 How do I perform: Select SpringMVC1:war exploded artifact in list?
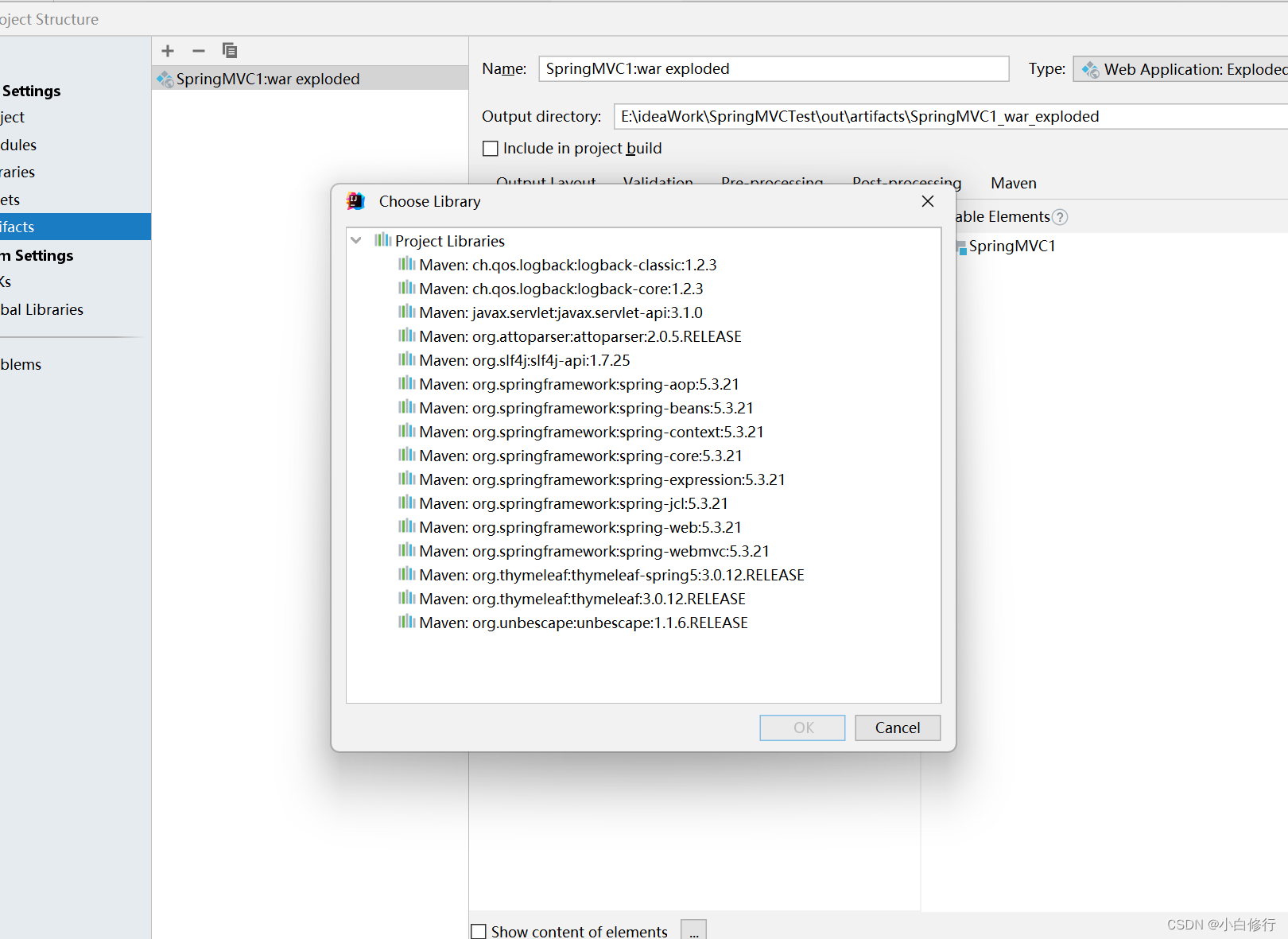pos(310,79)
